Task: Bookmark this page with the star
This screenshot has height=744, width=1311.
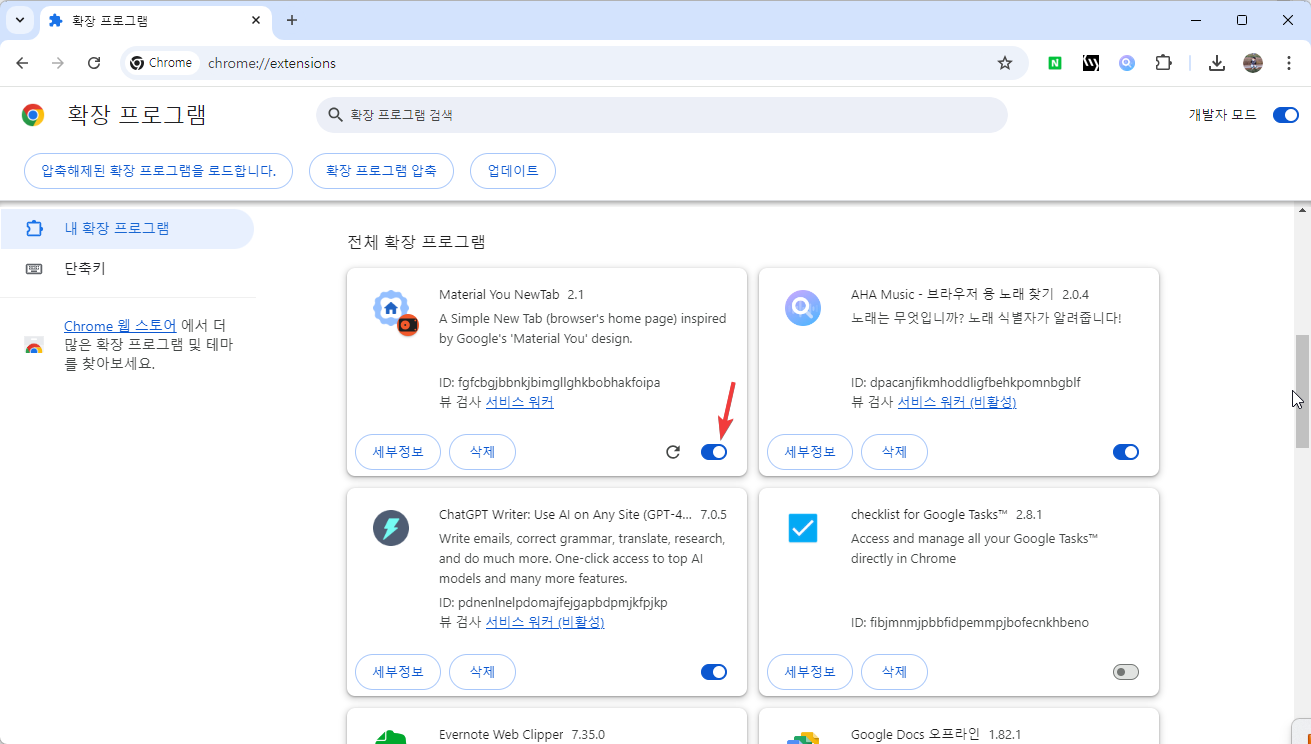Action: tap(1005, 63)
